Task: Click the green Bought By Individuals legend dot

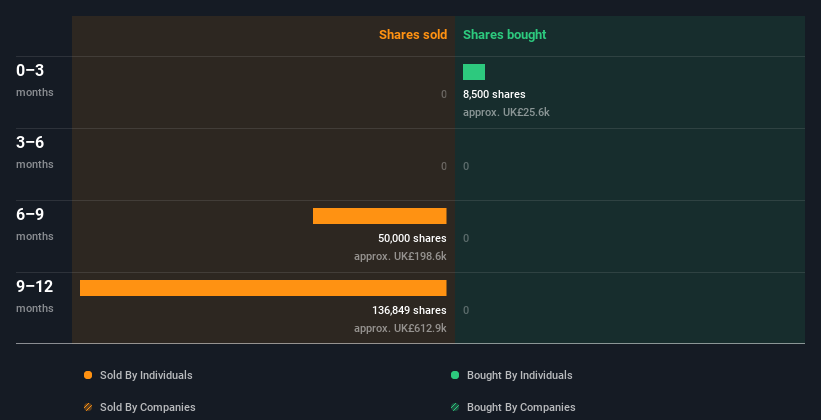Action: 455,375
